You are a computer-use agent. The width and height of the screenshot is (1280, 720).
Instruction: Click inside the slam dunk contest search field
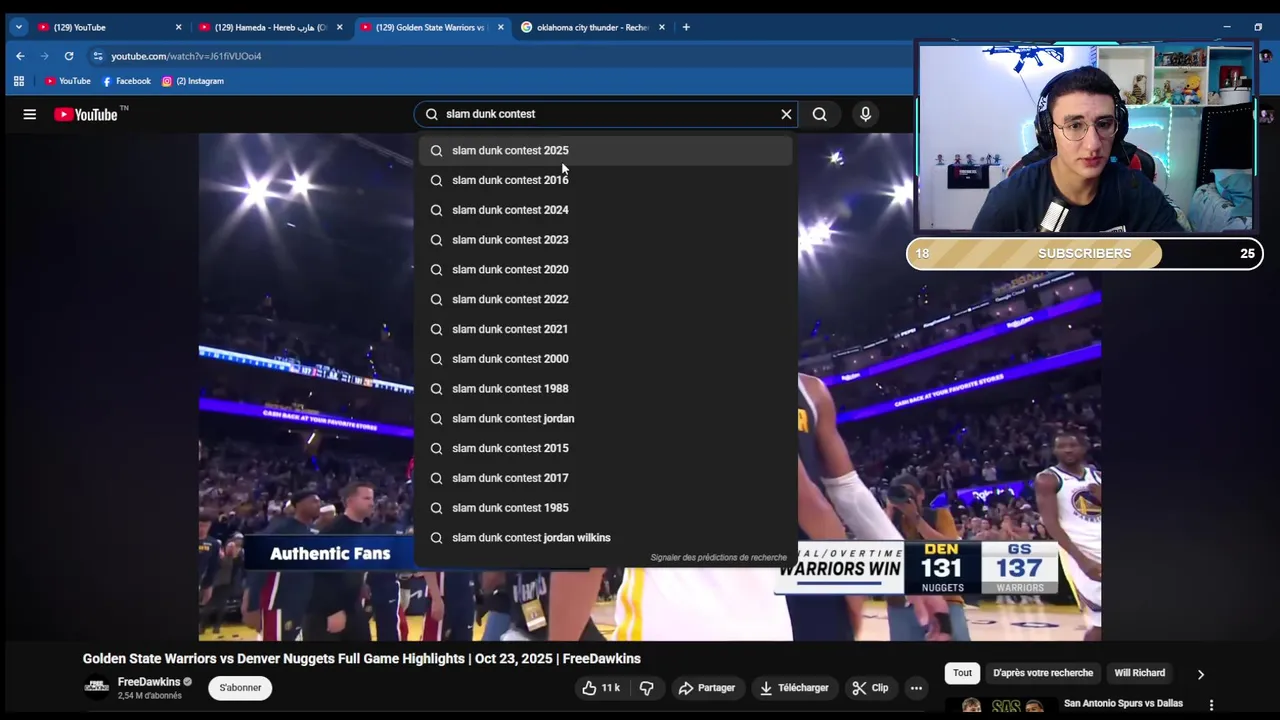608,114
